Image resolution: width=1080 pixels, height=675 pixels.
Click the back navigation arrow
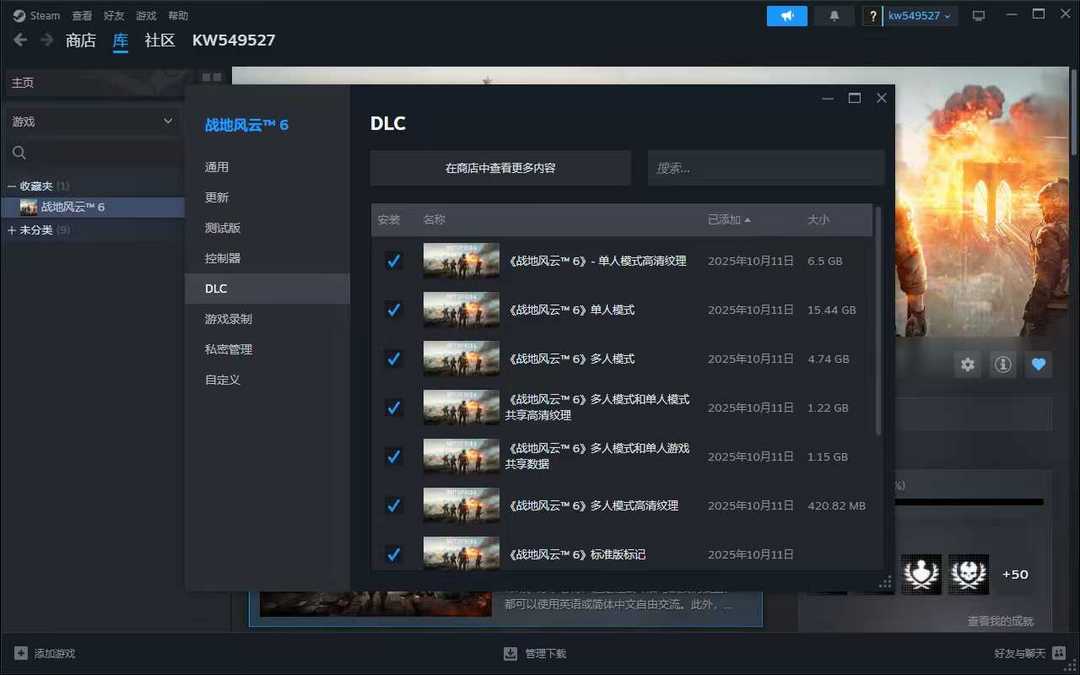(x=20, y=40)
